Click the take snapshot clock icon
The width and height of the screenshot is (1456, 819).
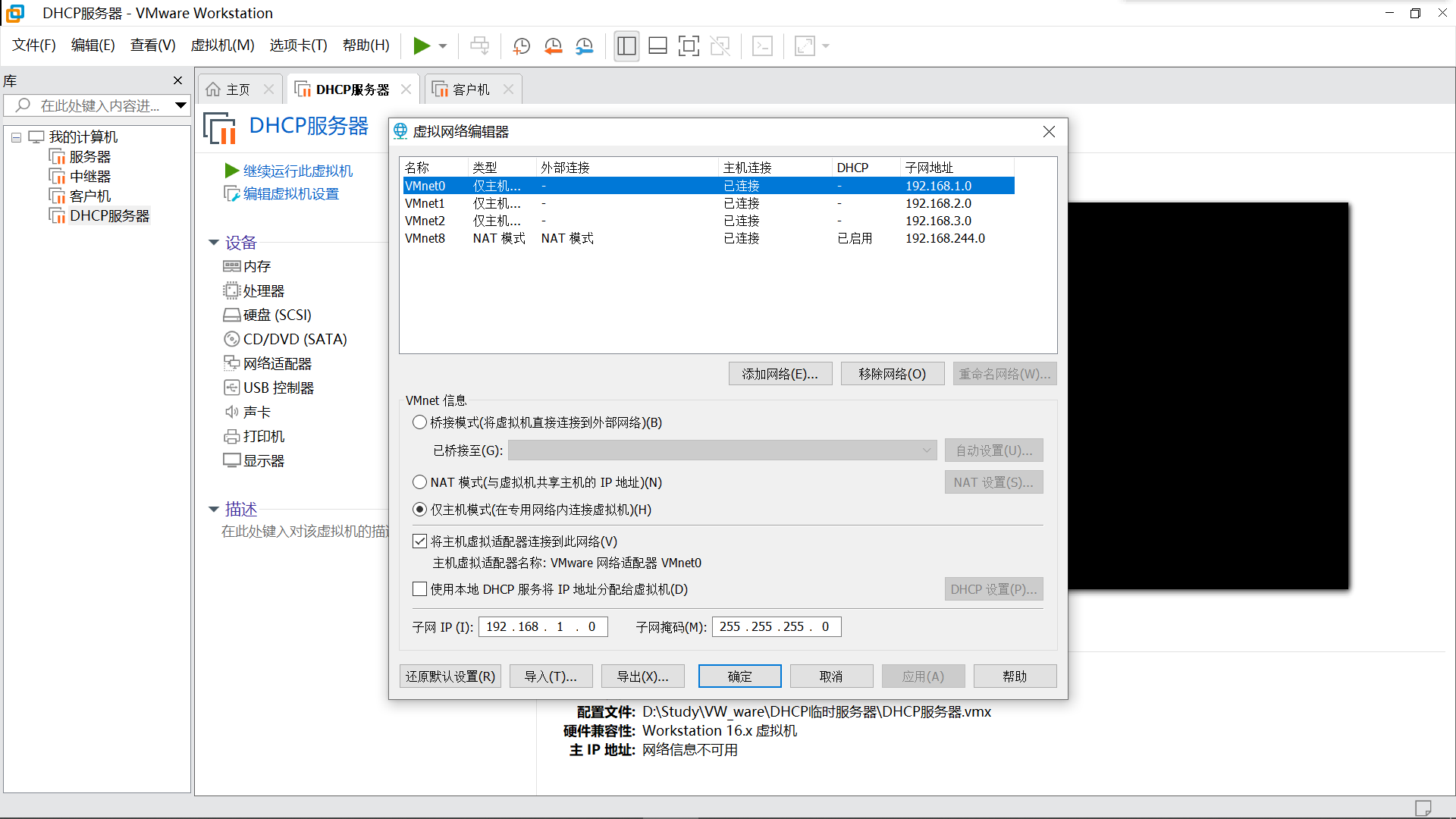(522, 46)
